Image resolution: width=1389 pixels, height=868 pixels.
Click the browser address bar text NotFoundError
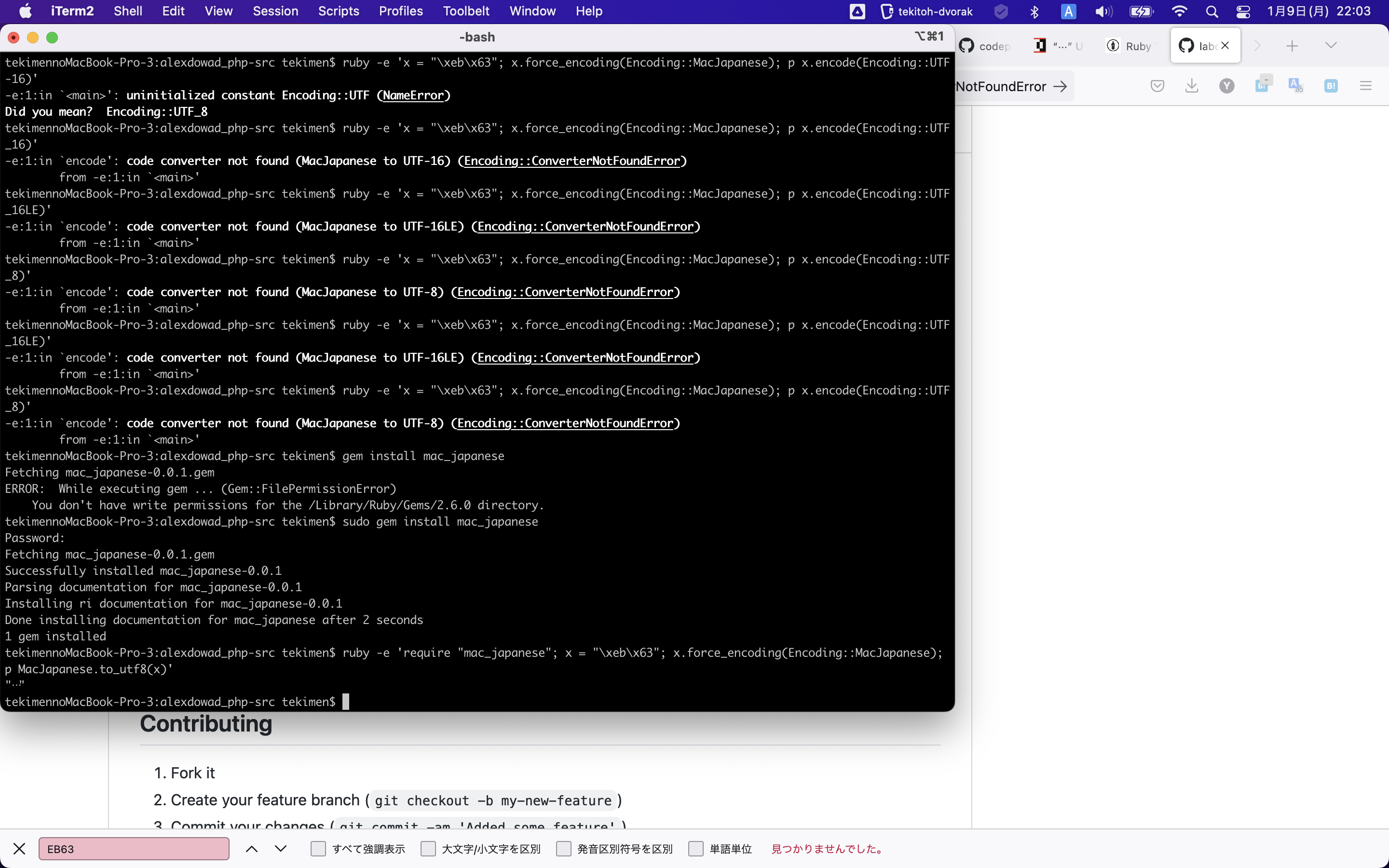(x=1001, y=86)
